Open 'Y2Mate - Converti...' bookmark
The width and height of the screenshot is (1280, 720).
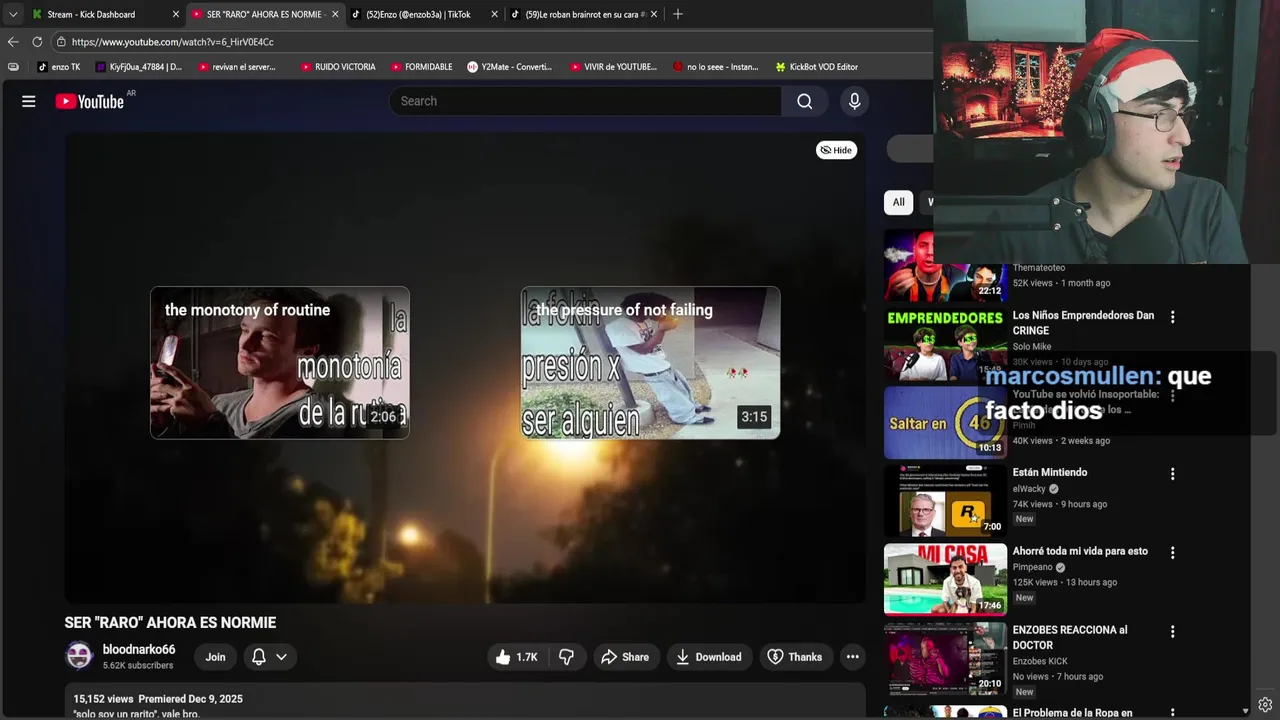pos(510,67)
